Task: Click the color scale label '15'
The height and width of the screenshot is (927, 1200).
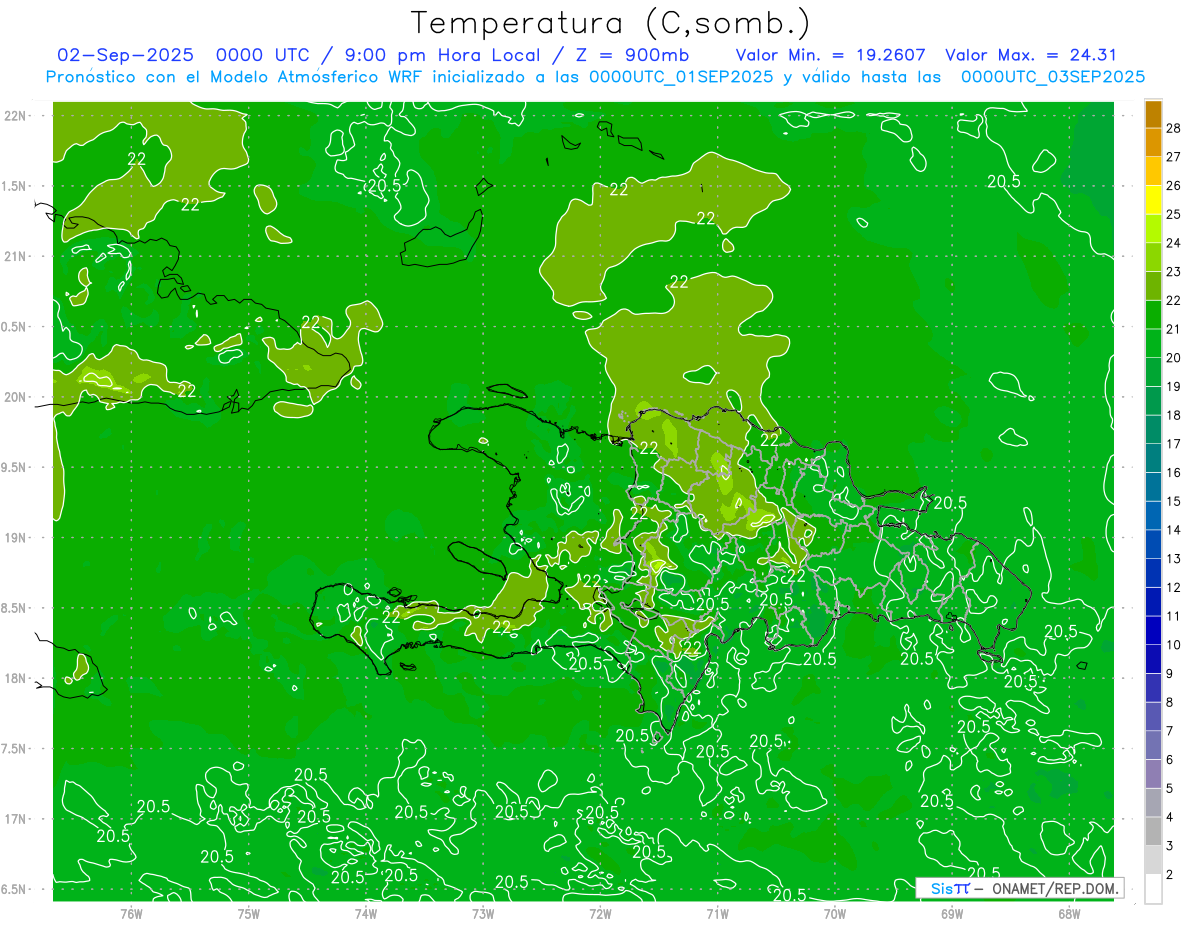Action: [1173, 501]
